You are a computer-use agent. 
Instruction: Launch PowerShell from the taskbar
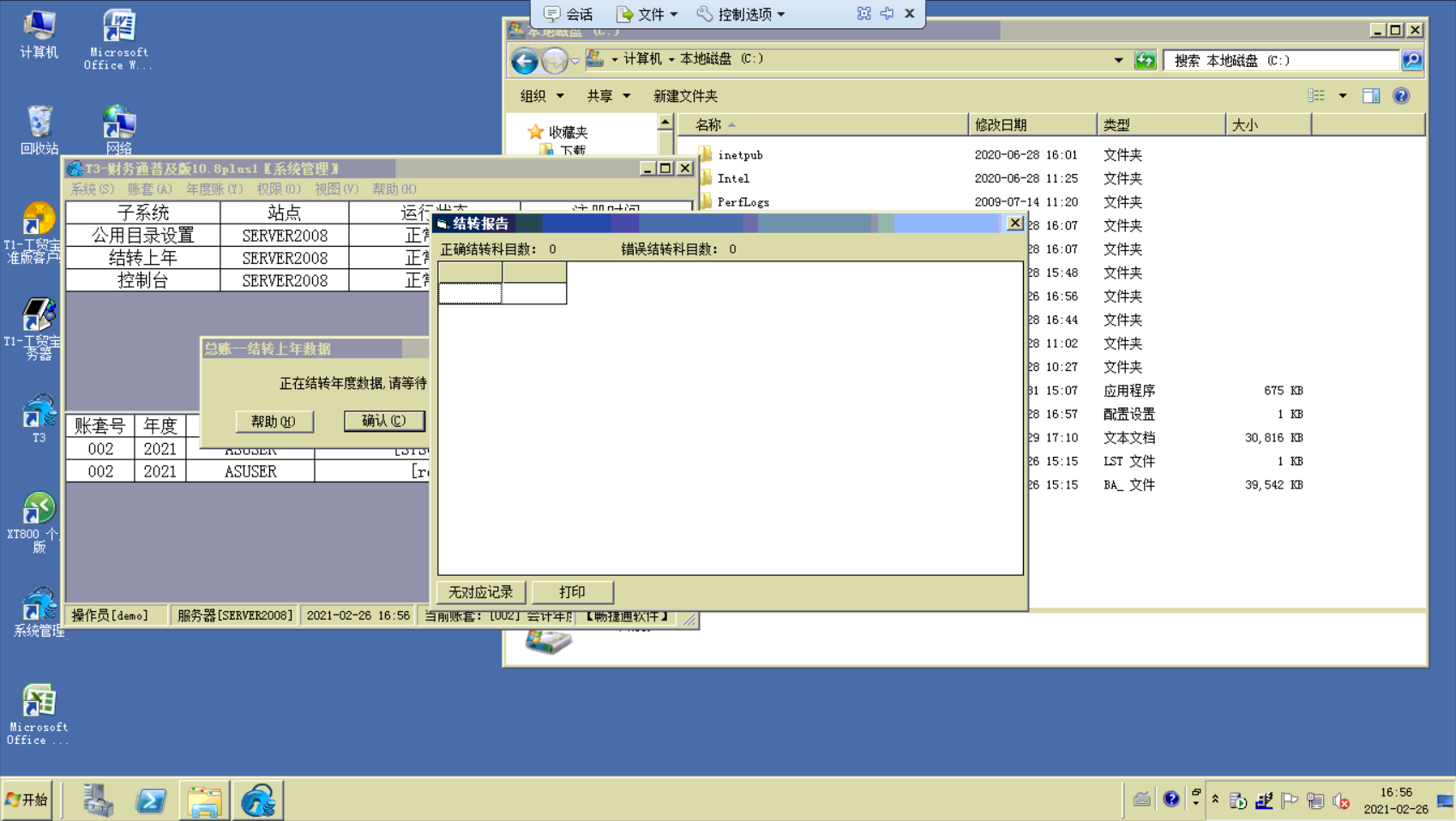(151, 800)
